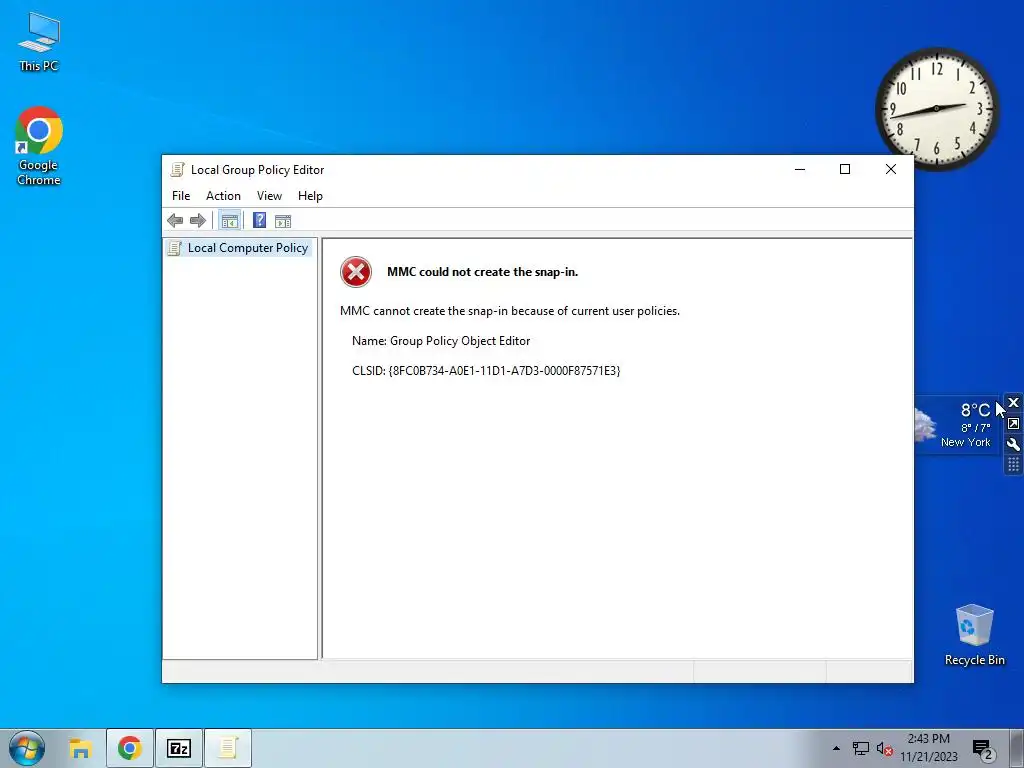This screenshot has height=768, width=1024.
Task: Close the weather gadget
Action: 1014,402
